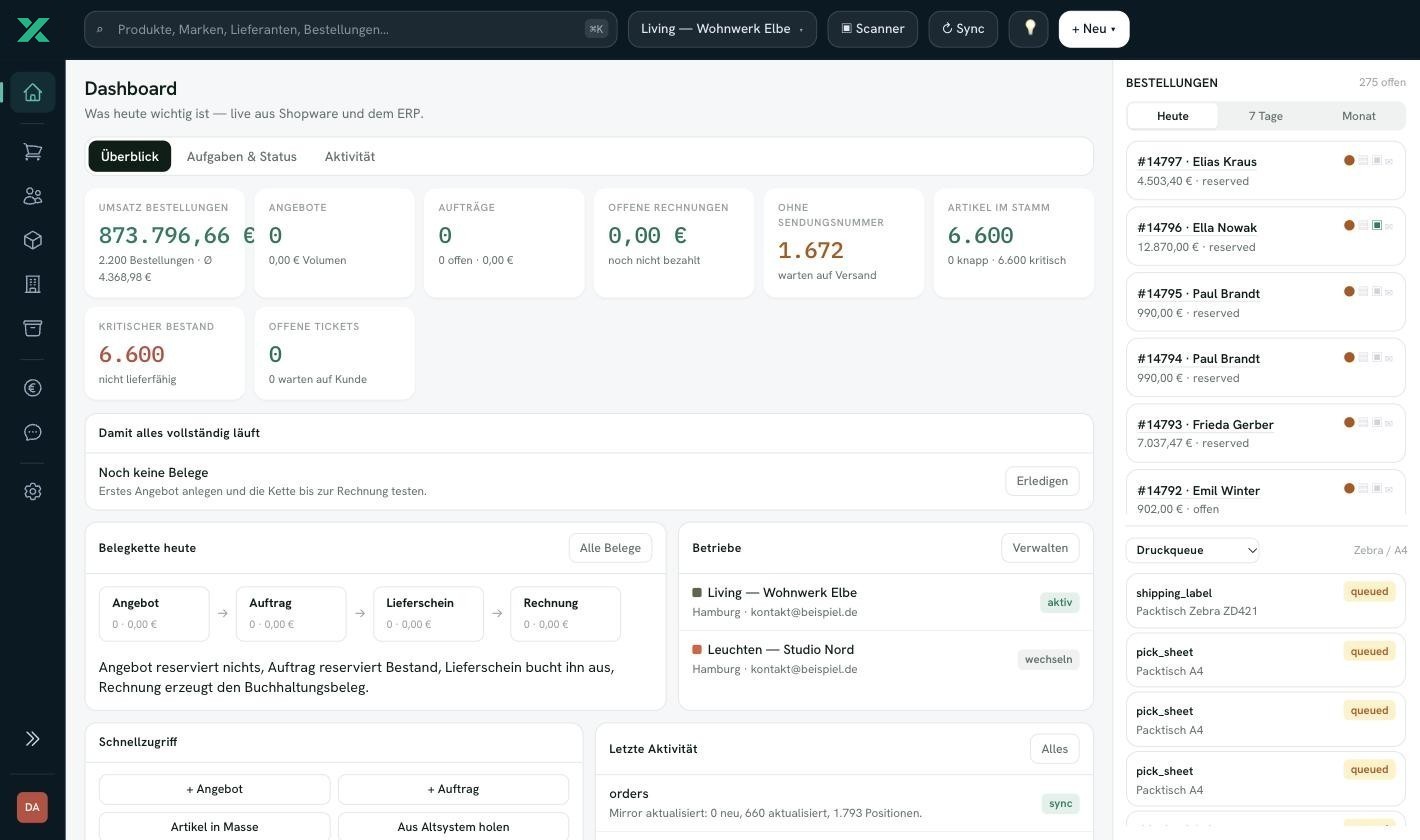
Task: Open the customers (people) sidebar icon
Action: 32,196
